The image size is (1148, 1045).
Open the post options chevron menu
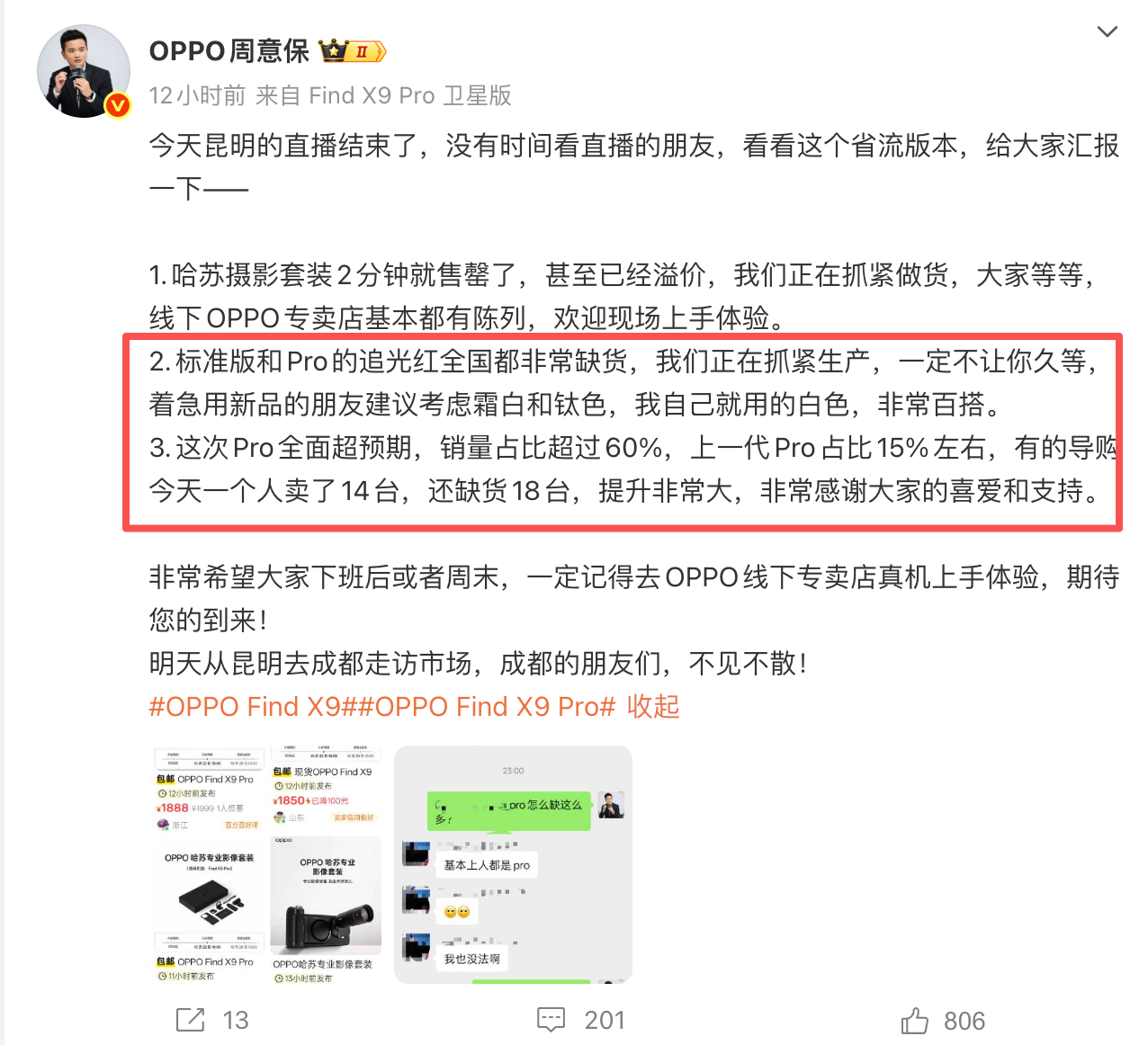coord(1108,32)
